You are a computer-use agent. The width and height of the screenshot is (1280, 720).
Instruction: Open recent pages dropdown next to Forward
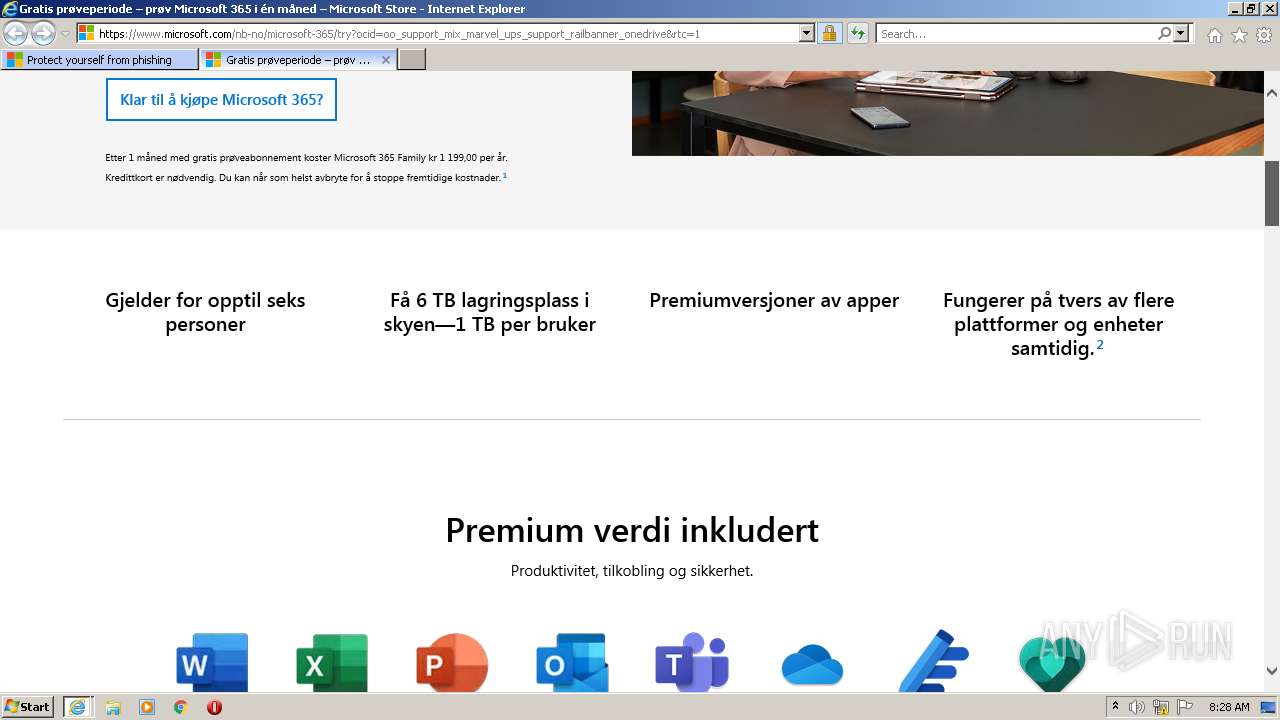coord(65,34)
